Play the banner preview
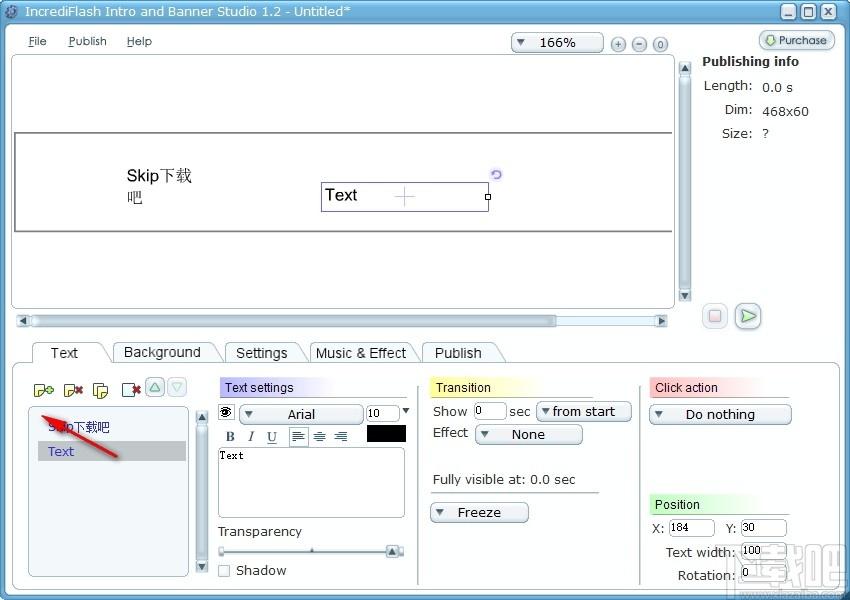Screen dimensions: 850x600 [748, 316]
